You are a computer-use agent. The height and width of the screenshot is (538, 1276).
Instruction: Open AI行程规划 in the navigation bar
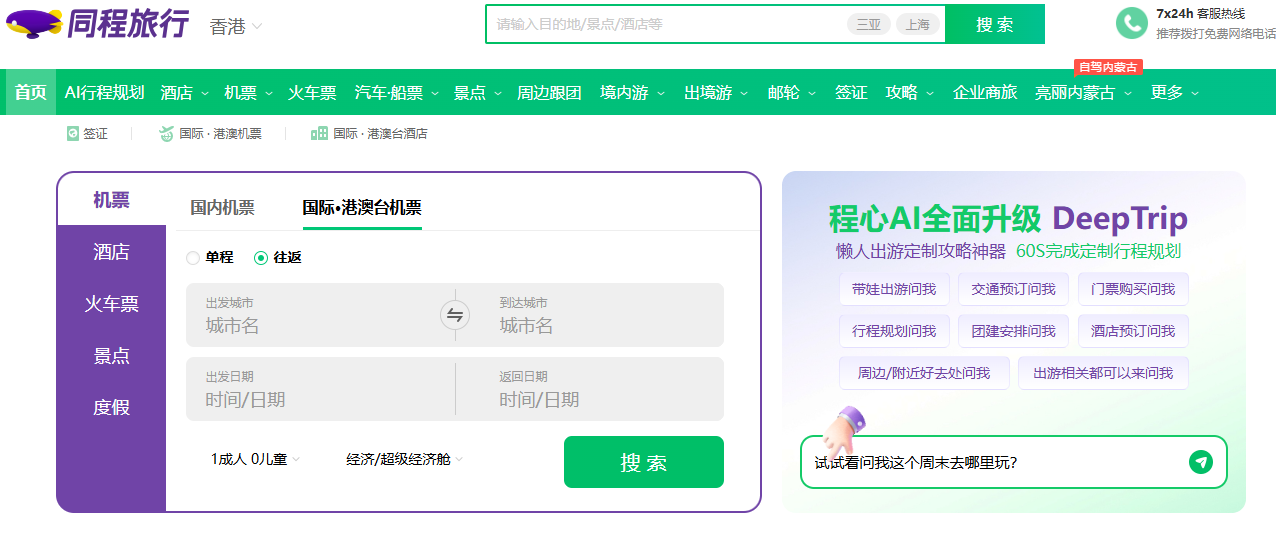coord(104,93)
